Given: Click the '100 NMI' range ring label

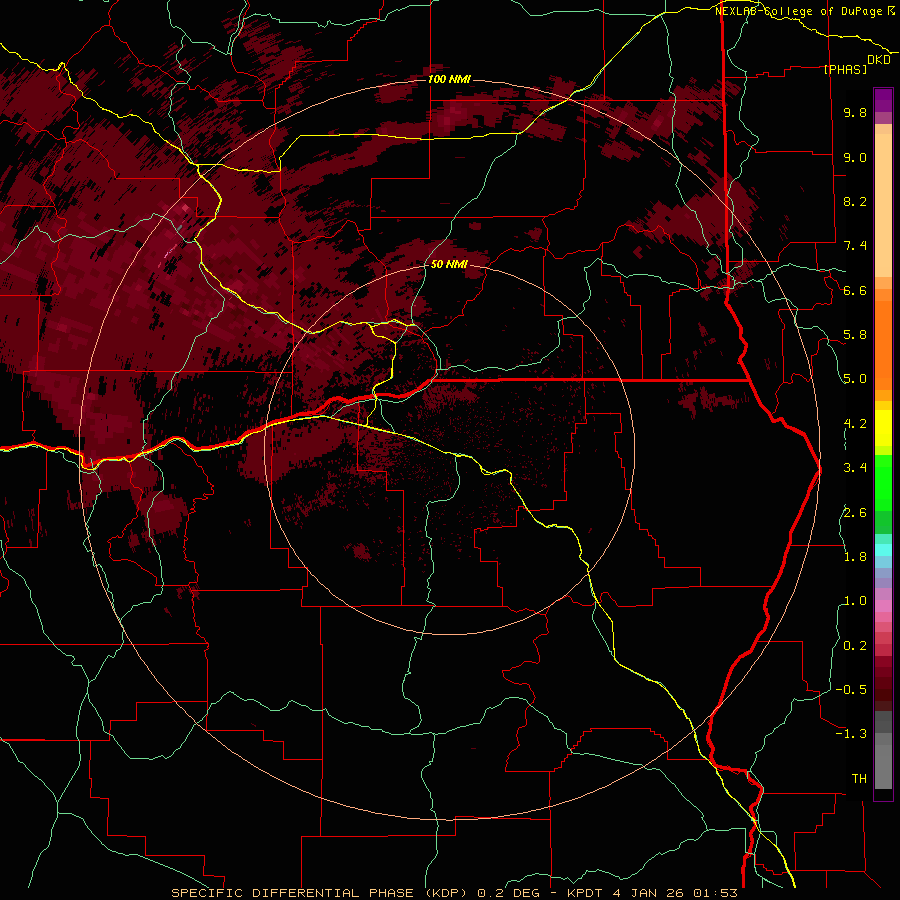Looking at the screenshot, I should tap(449, 79).
